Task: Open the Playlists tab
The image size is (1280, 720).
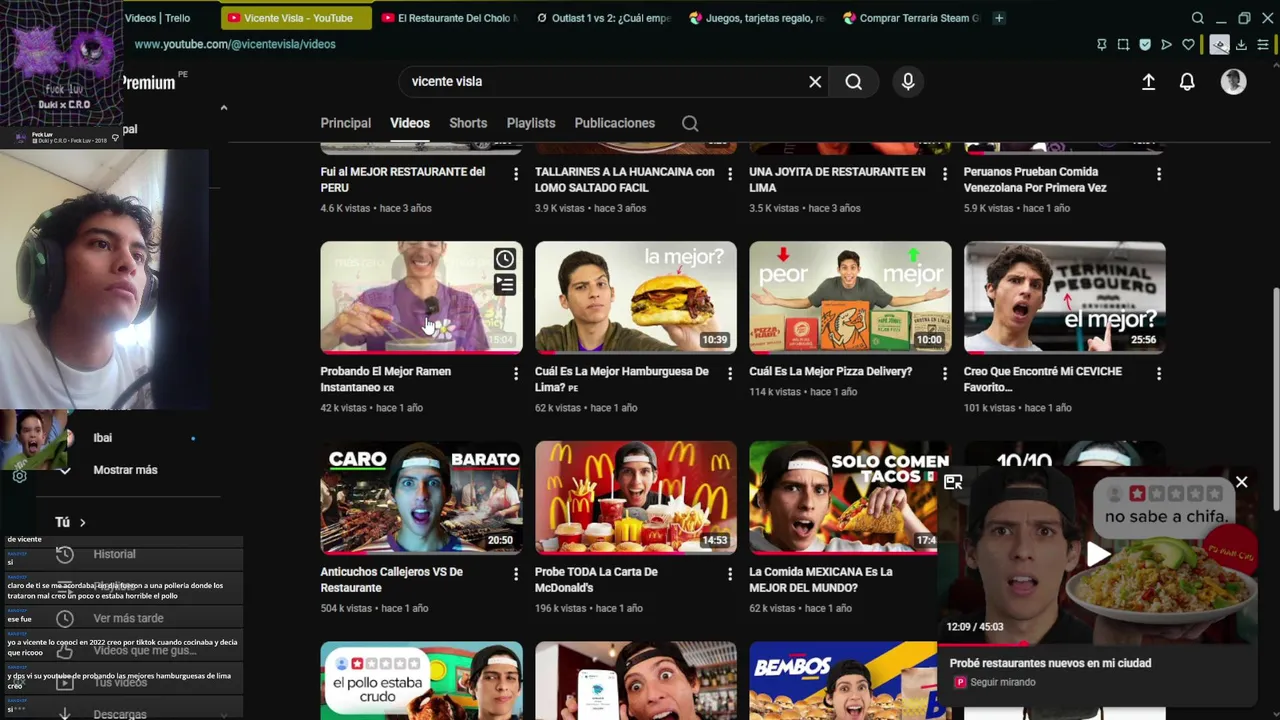Action: (531, 123)
